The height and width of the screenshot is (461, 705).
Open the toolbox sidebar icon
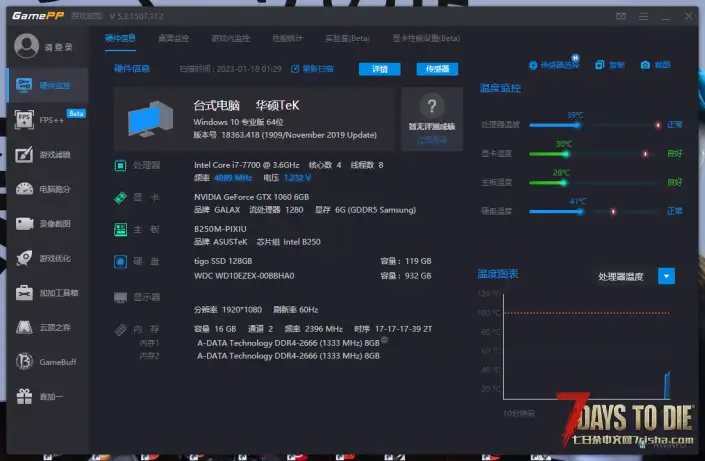(24, 293)
